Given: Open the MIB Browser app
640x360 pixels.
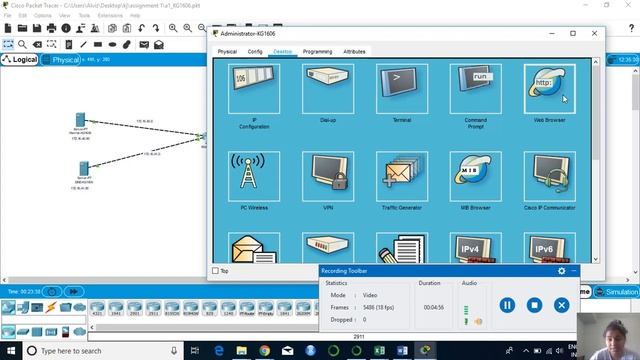Looking at the screenshot, I should [476, 176].
